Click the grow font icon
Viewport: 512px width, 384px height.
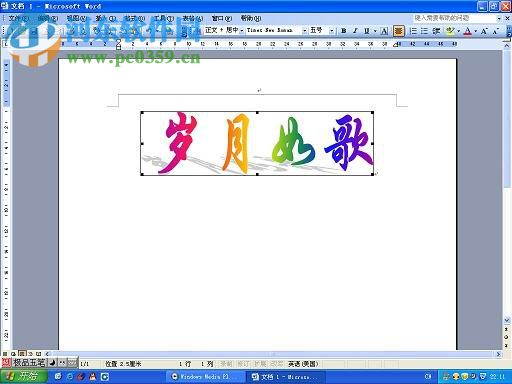pyautogui.click(x=484, y=31)
